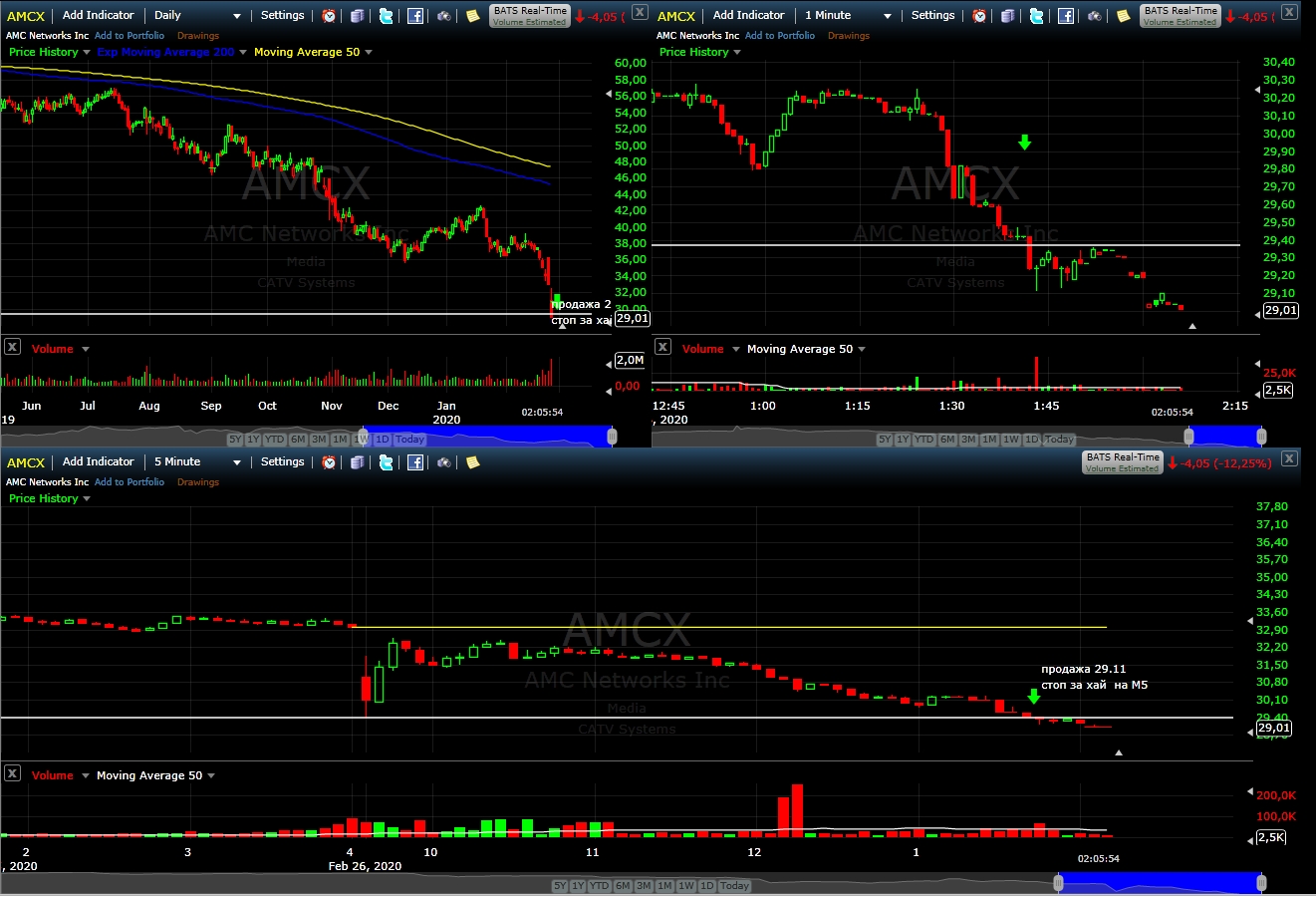
Task: Take camera snapshot of 1 Minute chart
Action: [x=1095, y=16]
